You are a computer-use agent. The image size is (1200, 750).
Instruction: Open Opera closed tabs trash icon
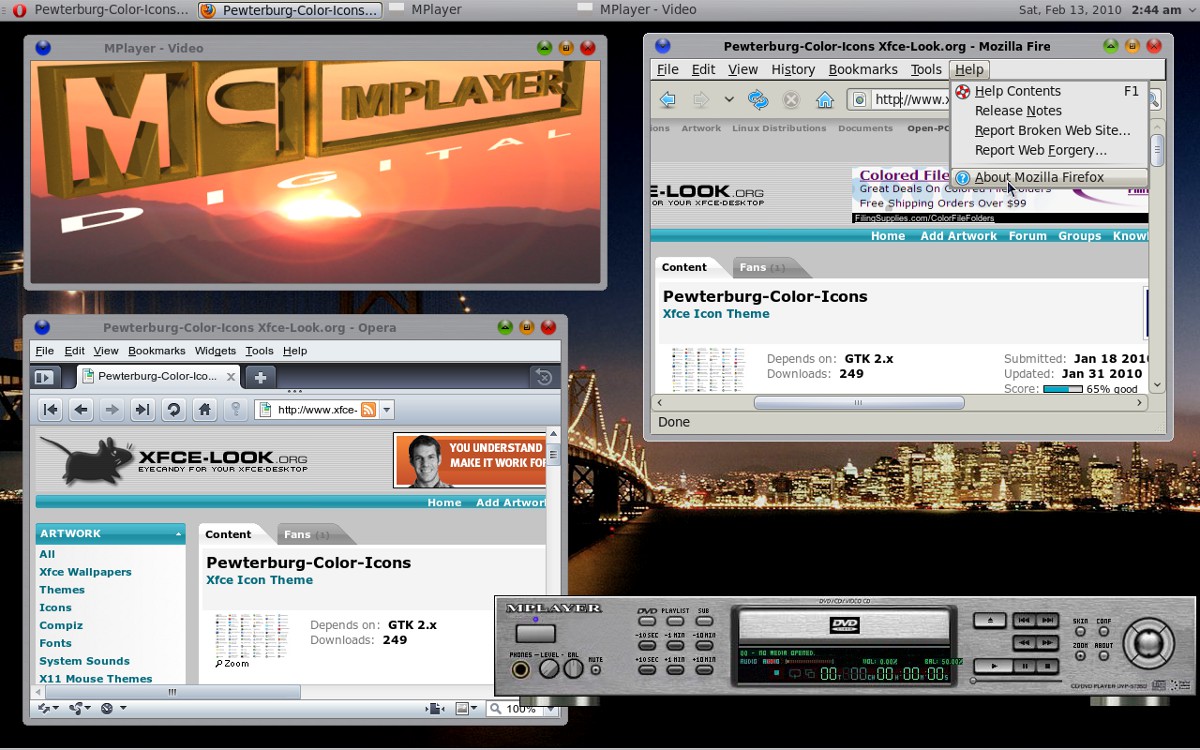pos(543,377)
